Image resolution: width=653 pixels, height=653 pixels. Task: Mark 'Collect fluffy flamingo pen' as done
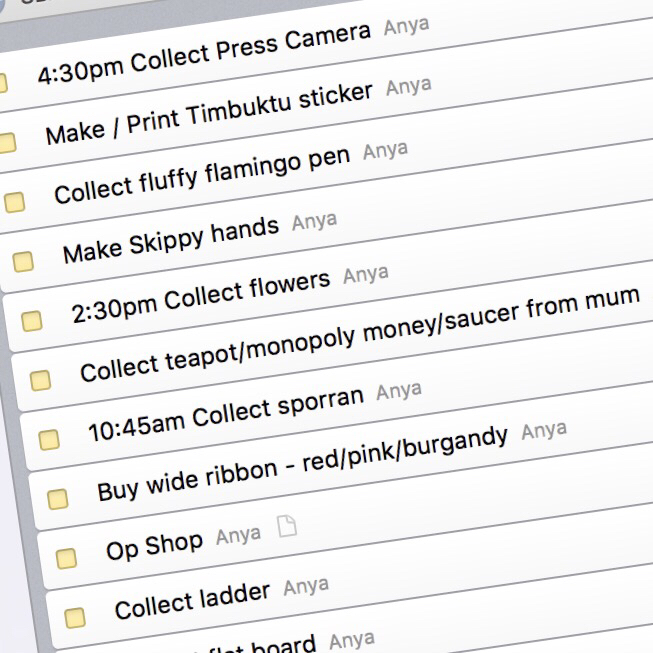(x=15, y=202)
